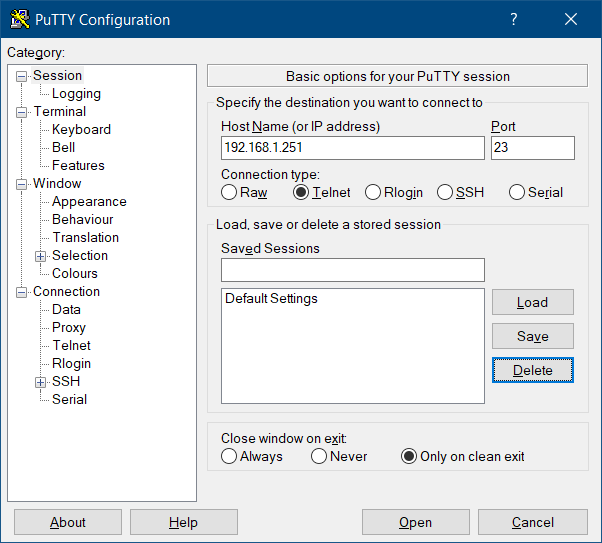Click the Load session button

532,302
